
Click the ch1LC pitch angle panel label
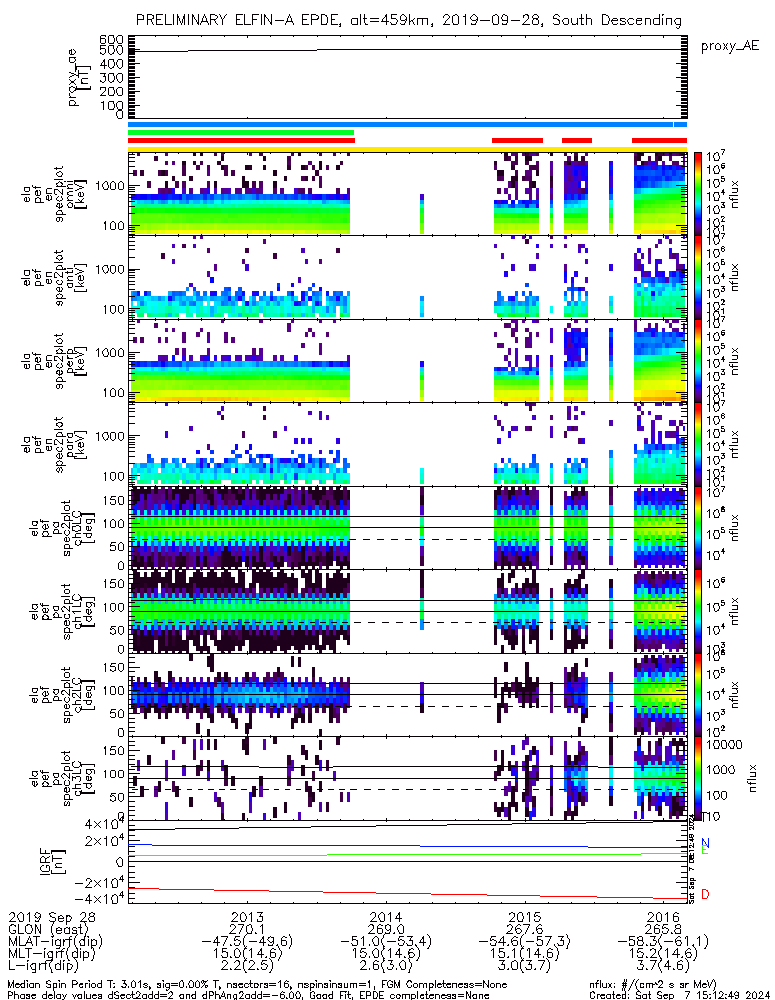tap(62, 612)
